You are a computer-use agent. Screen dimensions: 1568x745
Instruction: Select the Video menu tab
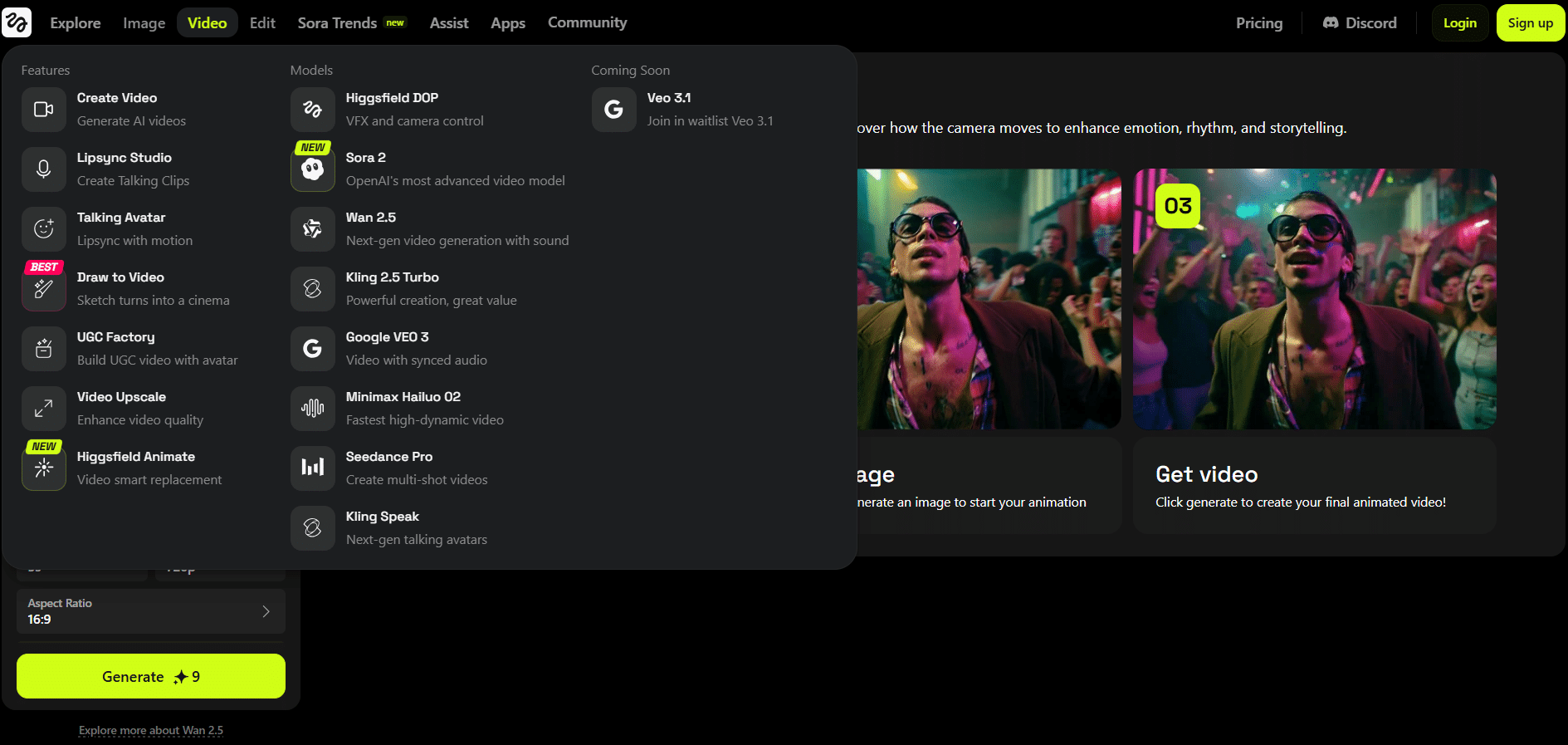click(208, 23)
